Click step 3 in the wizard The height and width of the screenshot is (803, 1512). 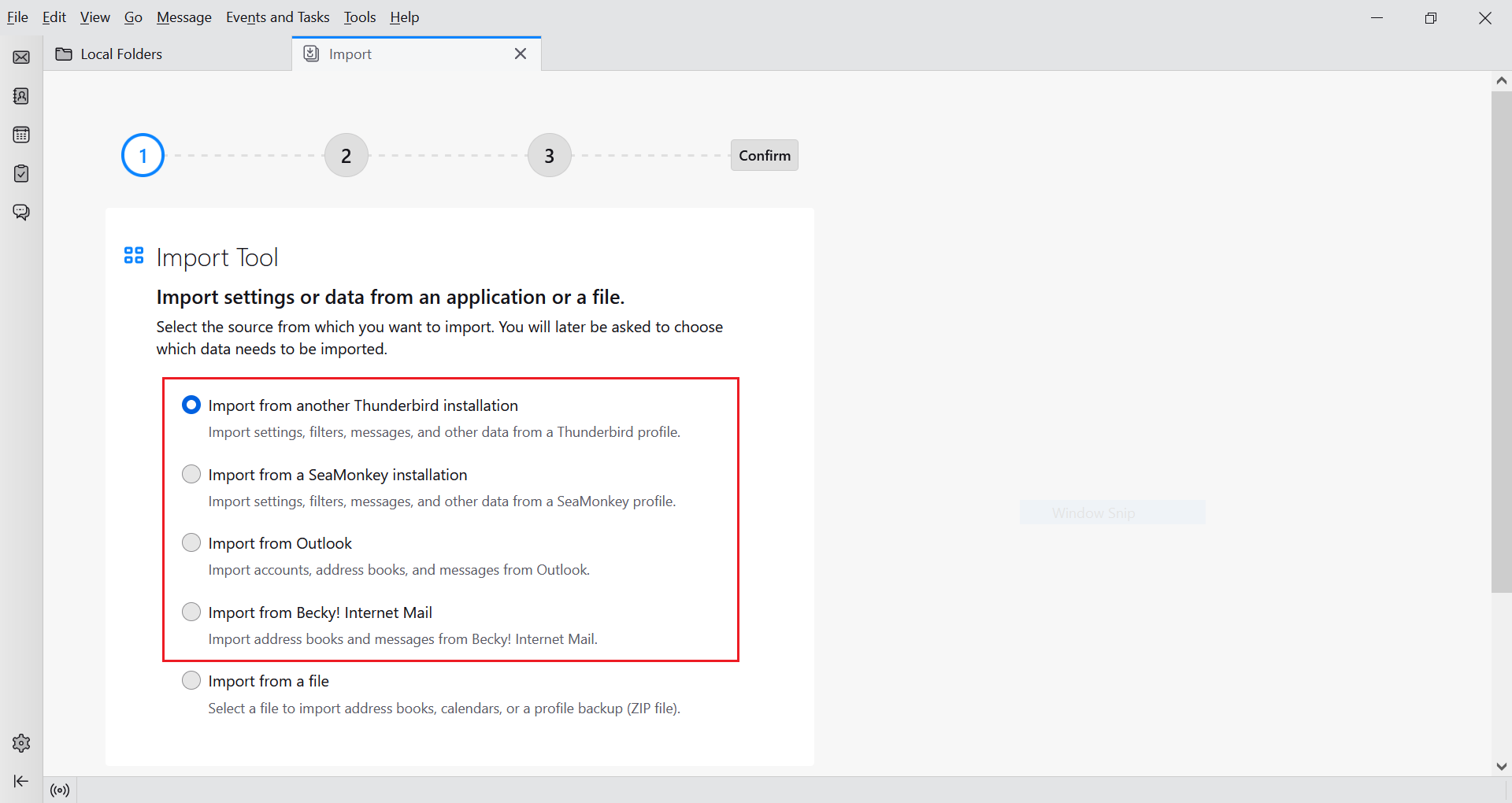point(550,155)
